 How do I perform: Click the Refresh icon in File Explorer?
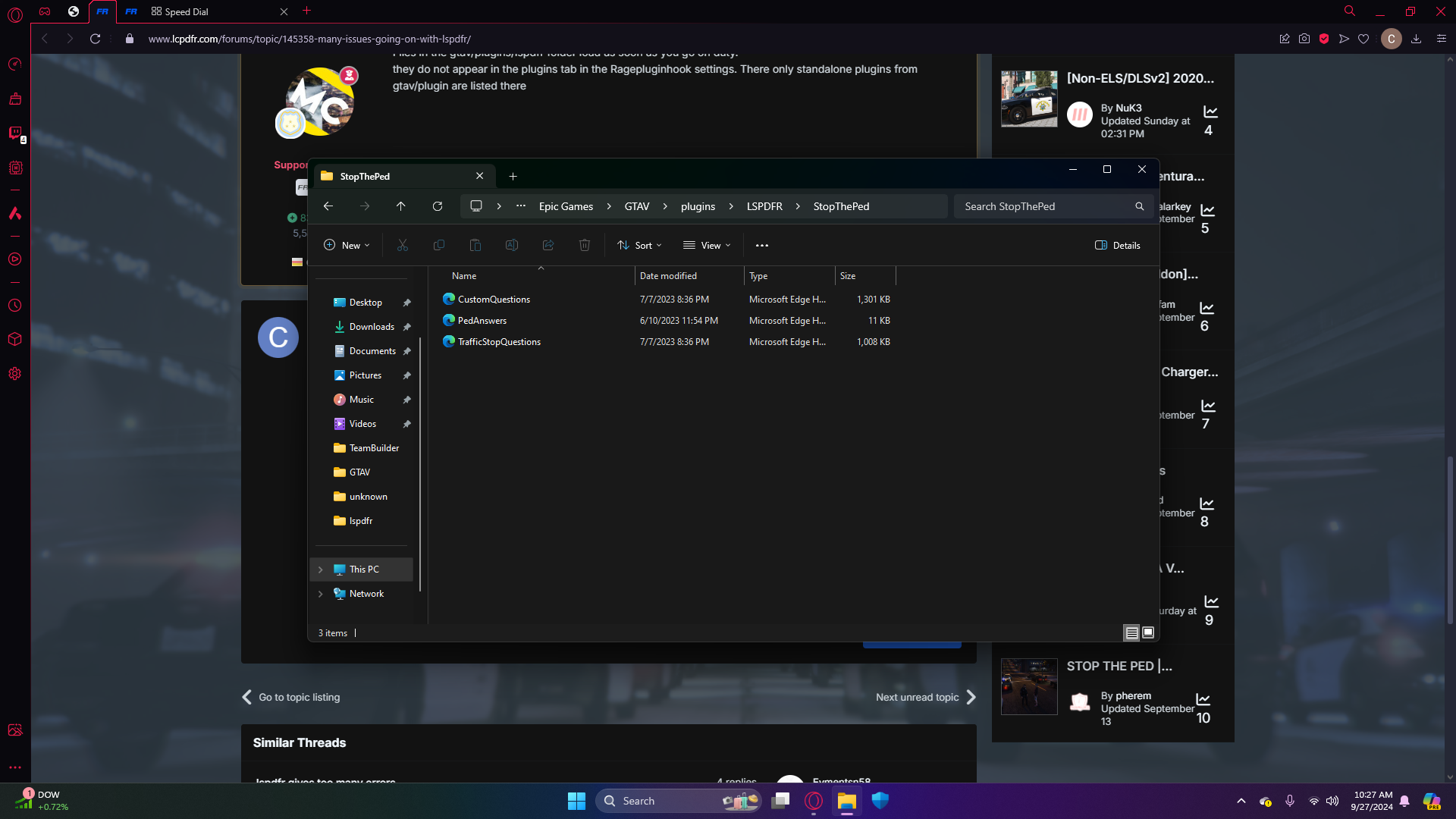(438, 206)
